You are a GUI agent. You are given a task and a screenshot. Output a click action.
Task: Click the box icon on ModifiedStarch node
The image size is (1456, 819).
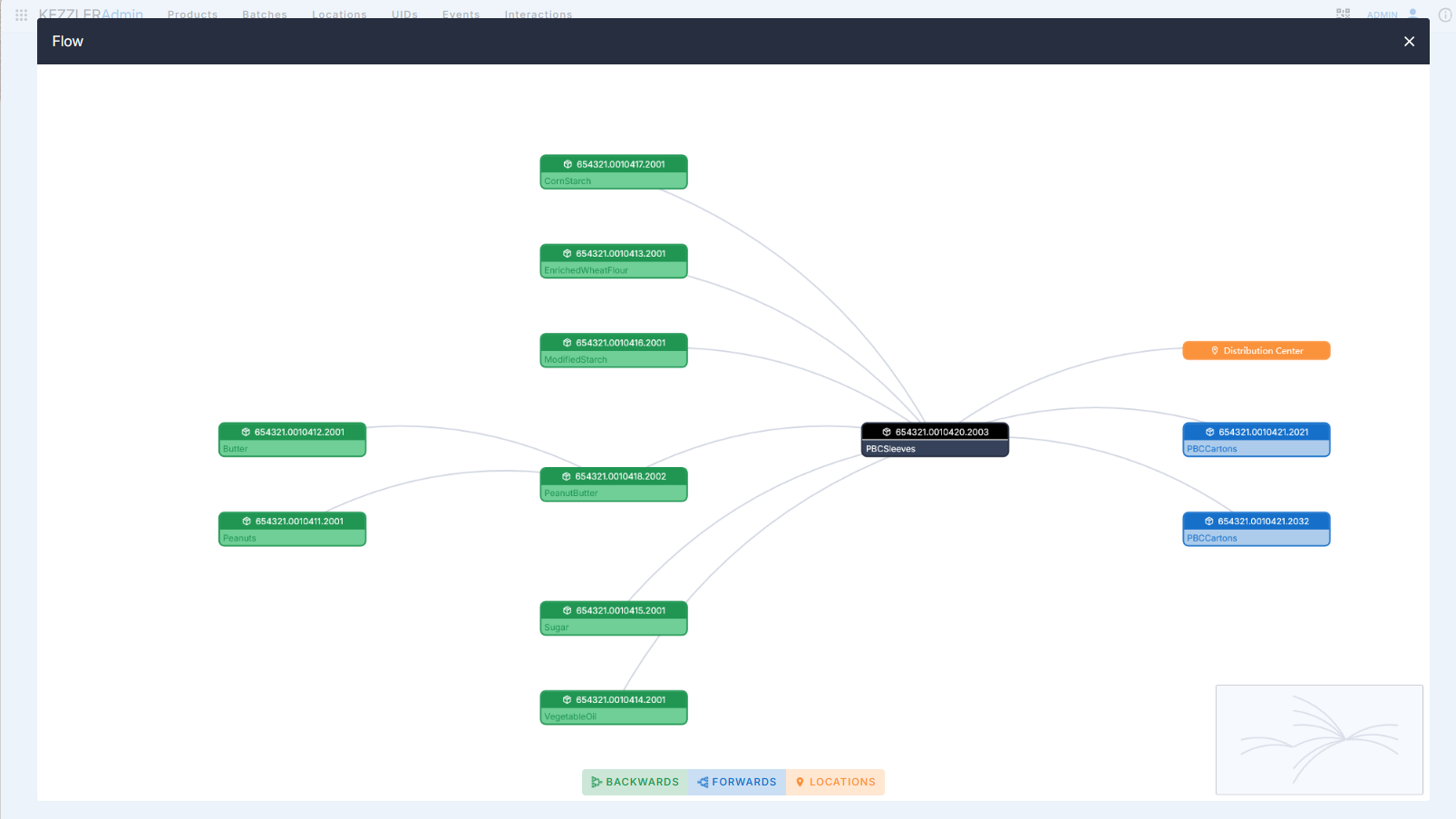(x=567, y=343)
